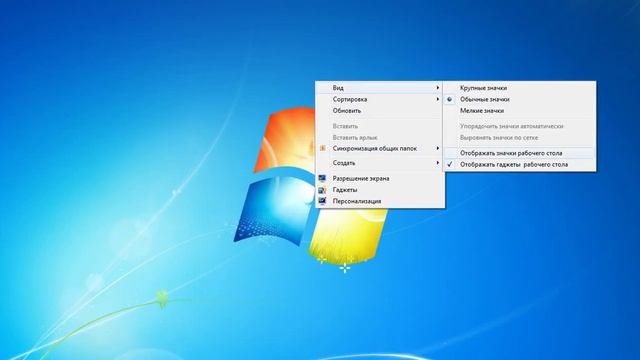Toggle Упорядочить значки автоматически
Screen dimensions: 640x360
pyautogui.click(x=520, y=126)
